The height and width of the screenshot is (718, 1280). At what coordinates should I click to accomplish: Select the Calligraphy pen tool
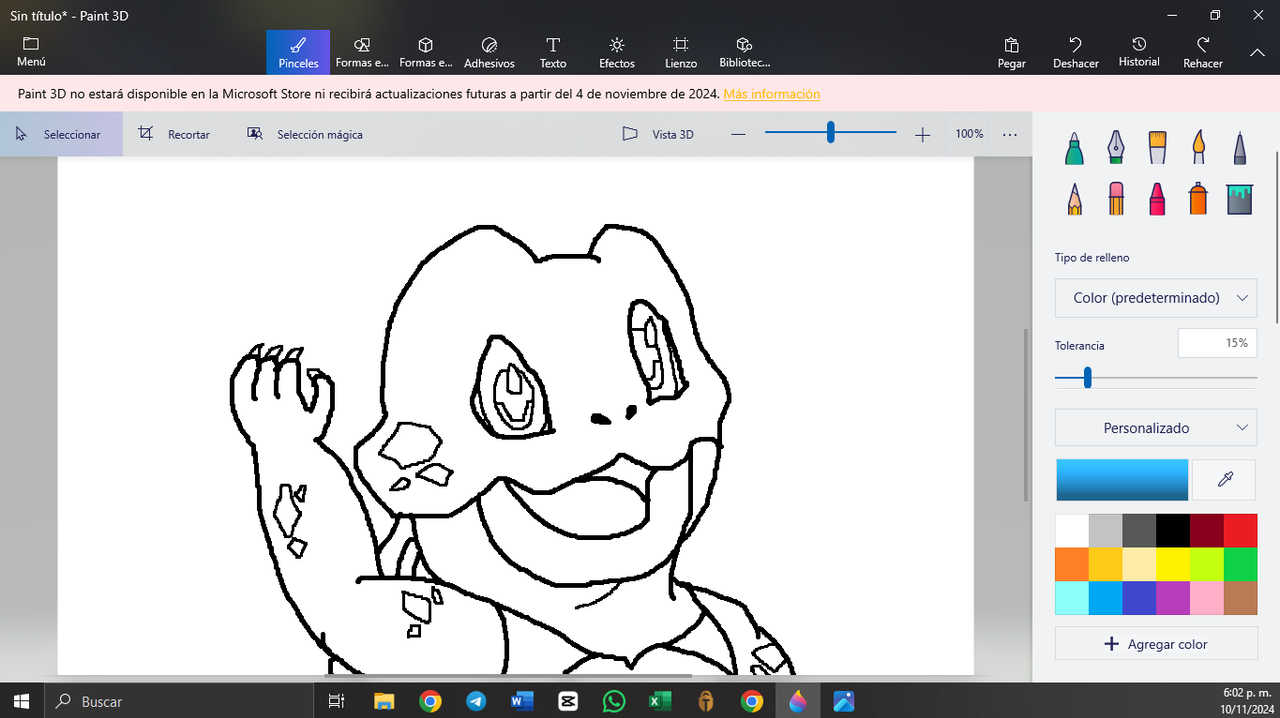pyautogui.click(x=1115, y=148)
